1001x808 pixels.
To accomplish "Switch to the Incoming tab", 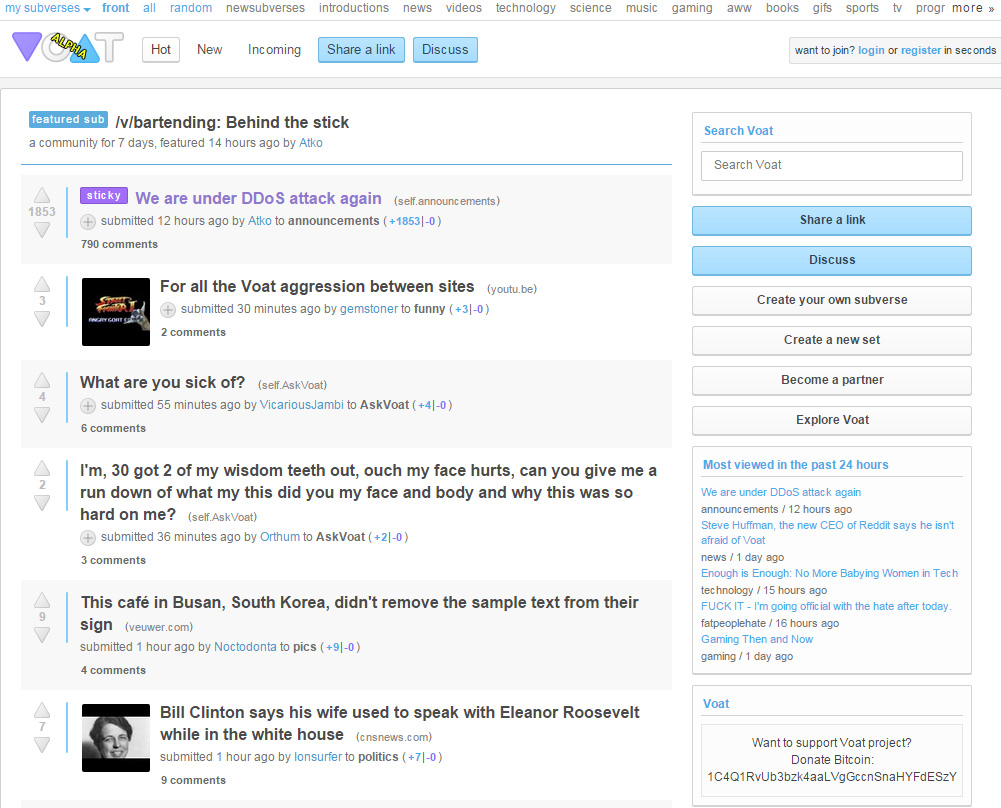I will point(275,49).
